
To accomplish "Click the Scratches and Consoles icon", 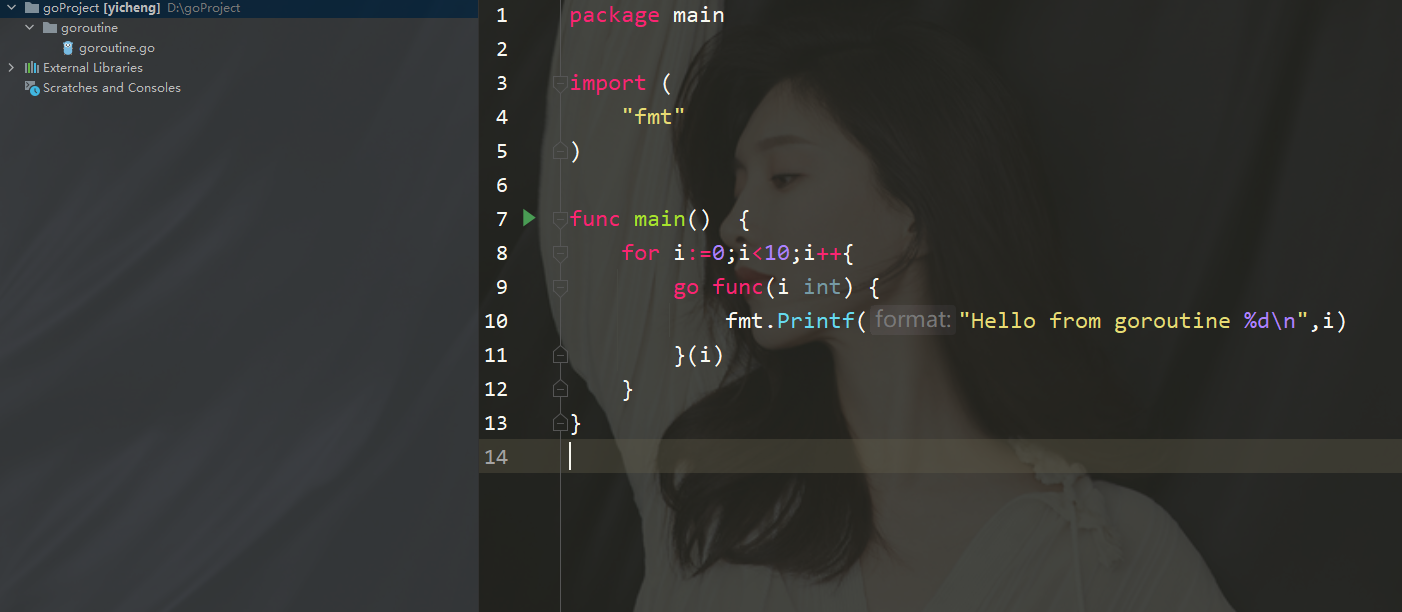I will pyautogui.click(x=32, y=88).
